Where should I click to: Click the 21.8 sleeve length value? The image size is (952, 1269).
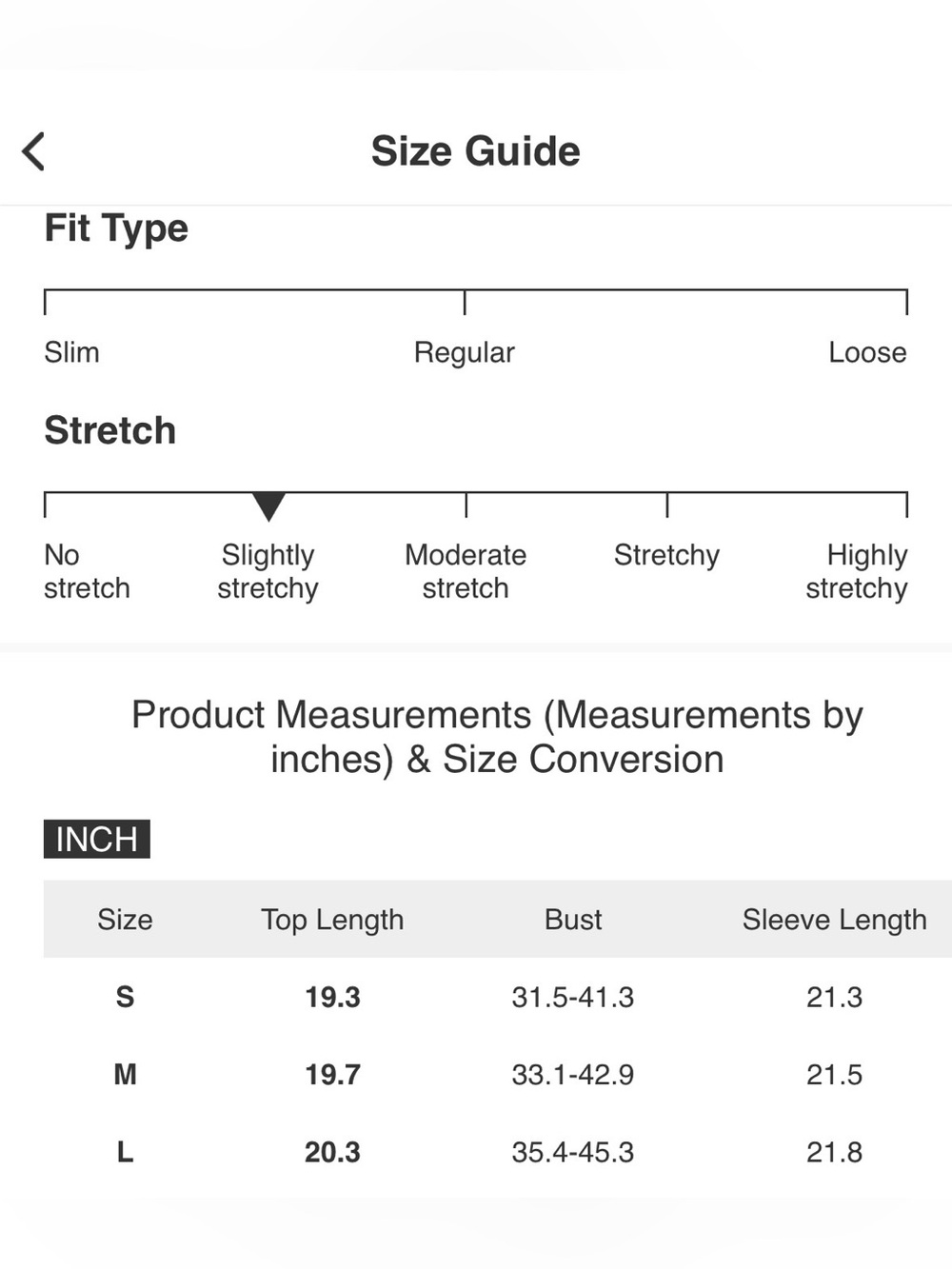pyautogui.click(x=834, y=1152)
